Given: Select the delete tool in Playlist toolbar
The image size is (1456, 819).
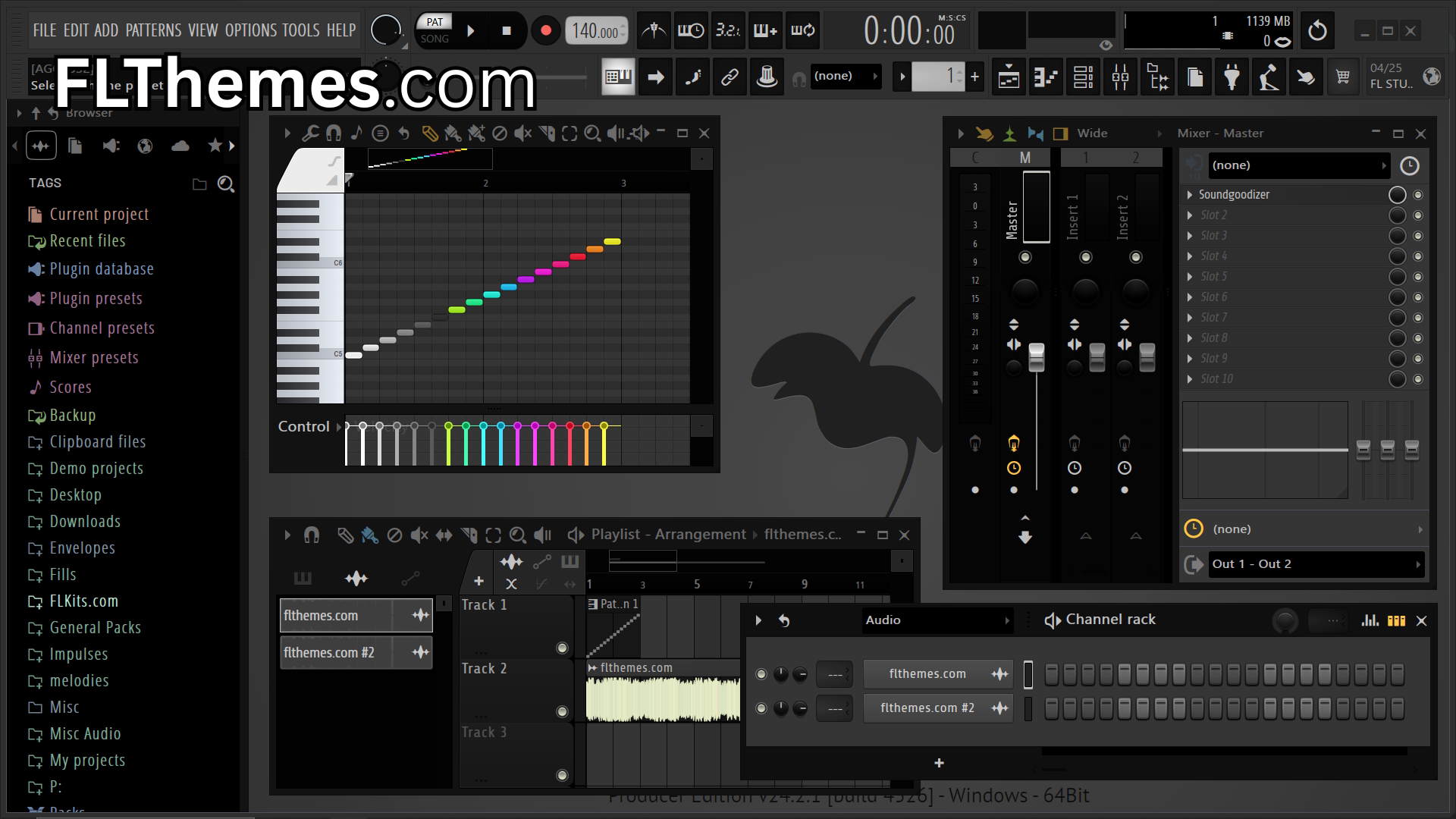Looking at the screenshot, I should (394, 535).
